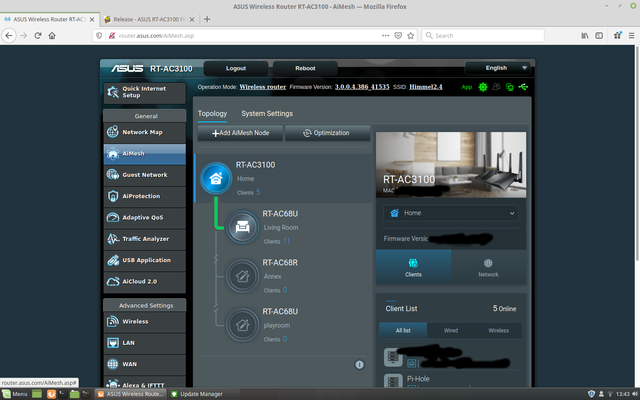Show All list clients
This screenshot has width=640, height=400.
[403, 331]
